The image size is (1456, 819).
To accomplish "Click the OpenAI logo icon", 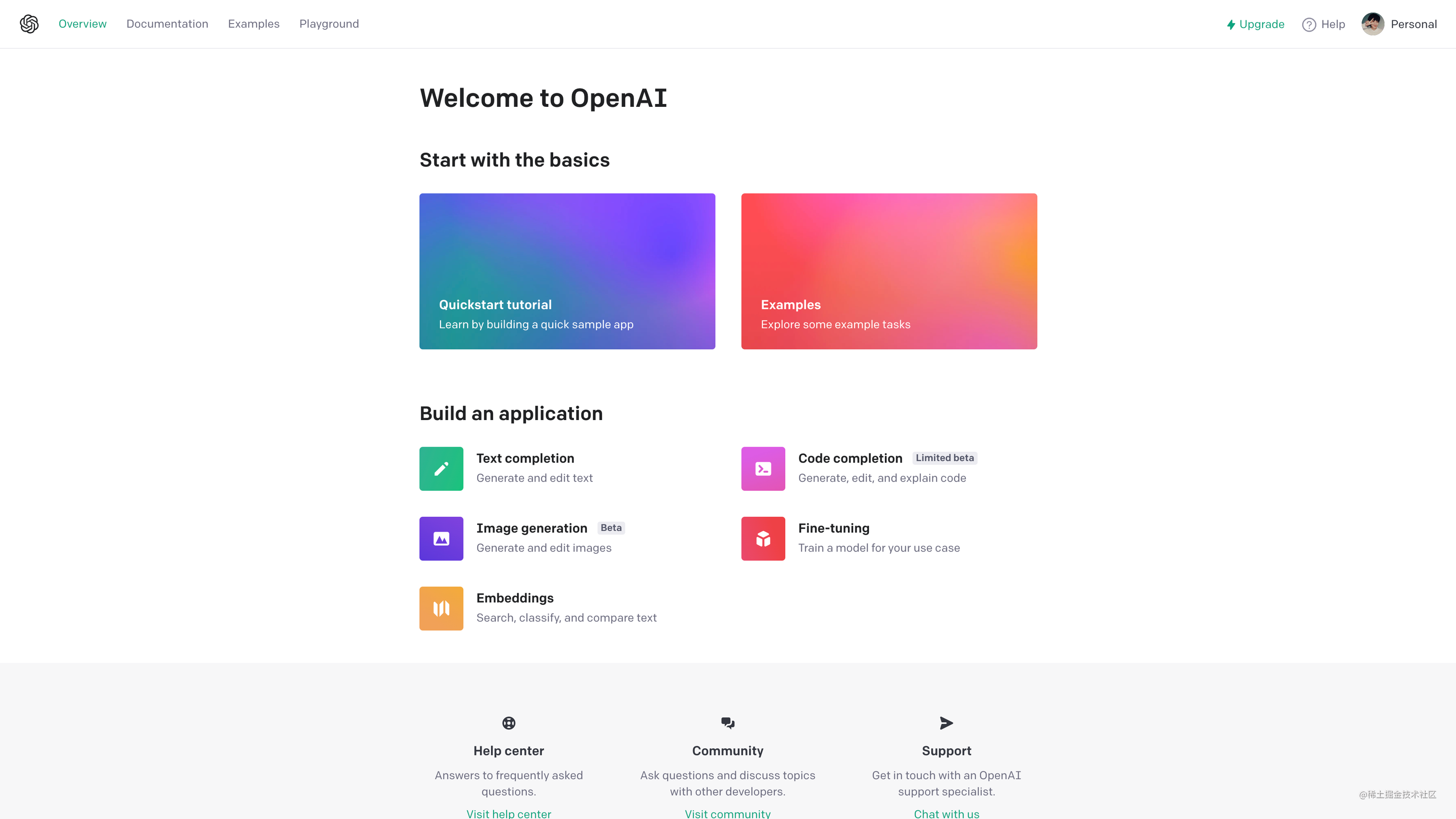I will [29, 24].
